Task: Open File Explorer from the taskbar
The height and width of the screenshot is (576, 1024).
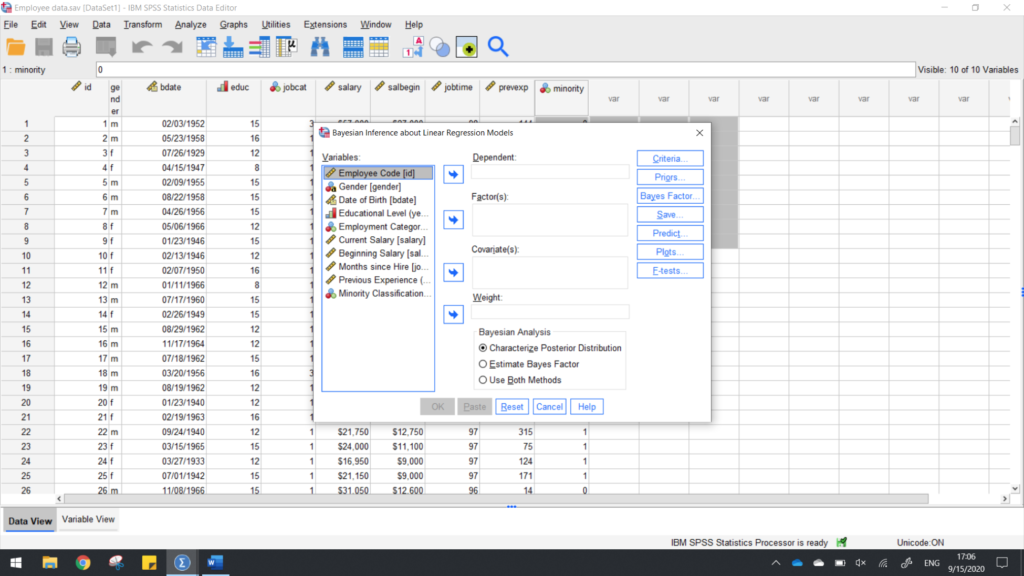Action: click(x=50, y=562)
